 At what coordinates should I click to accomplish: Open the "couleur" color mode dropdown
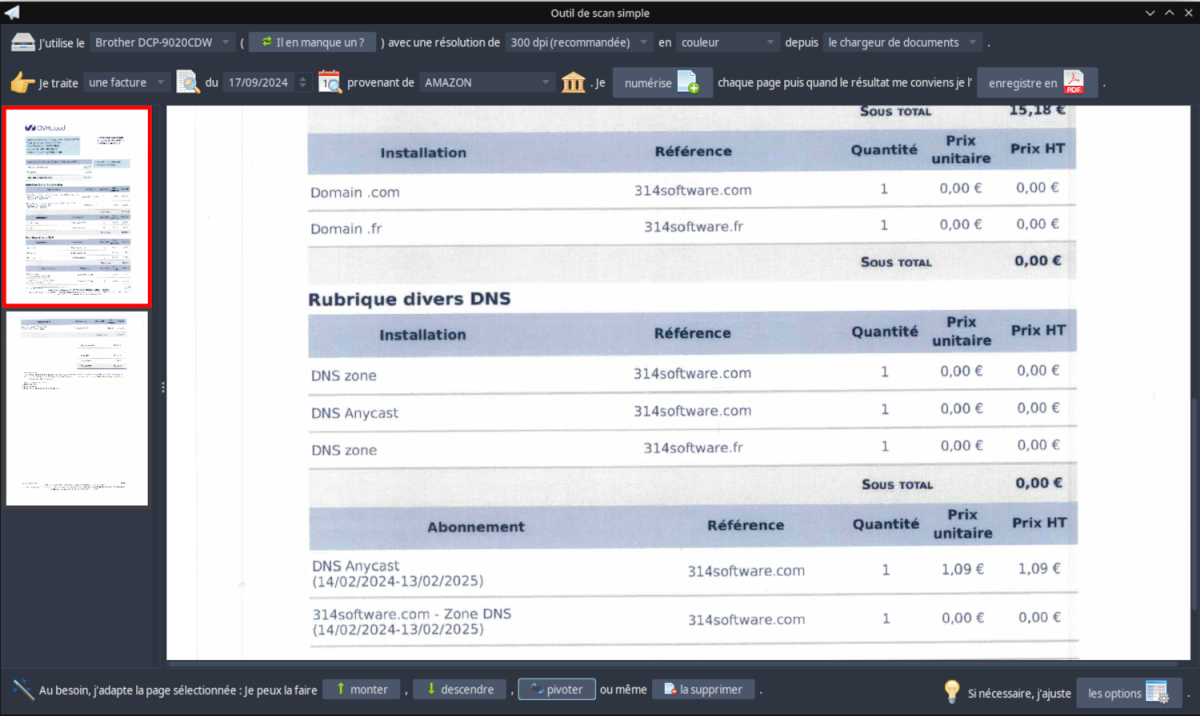coord(727,42)
